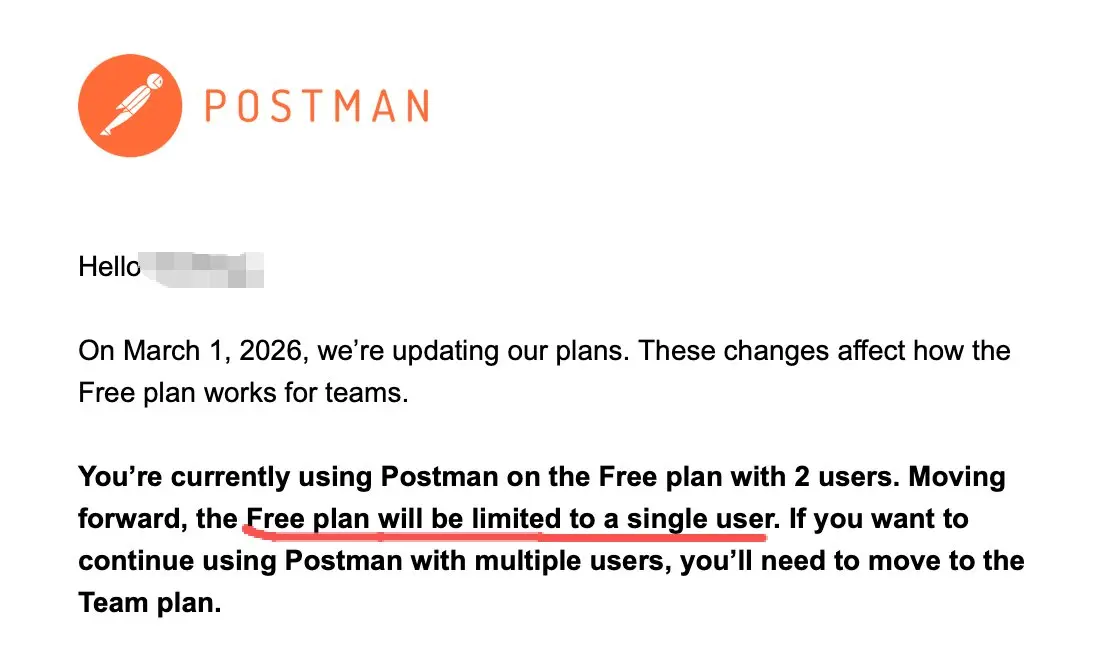Click the "Free plan works for teams." line
Viewport: 1110px width, 650px height.
(x=243, y=393)
